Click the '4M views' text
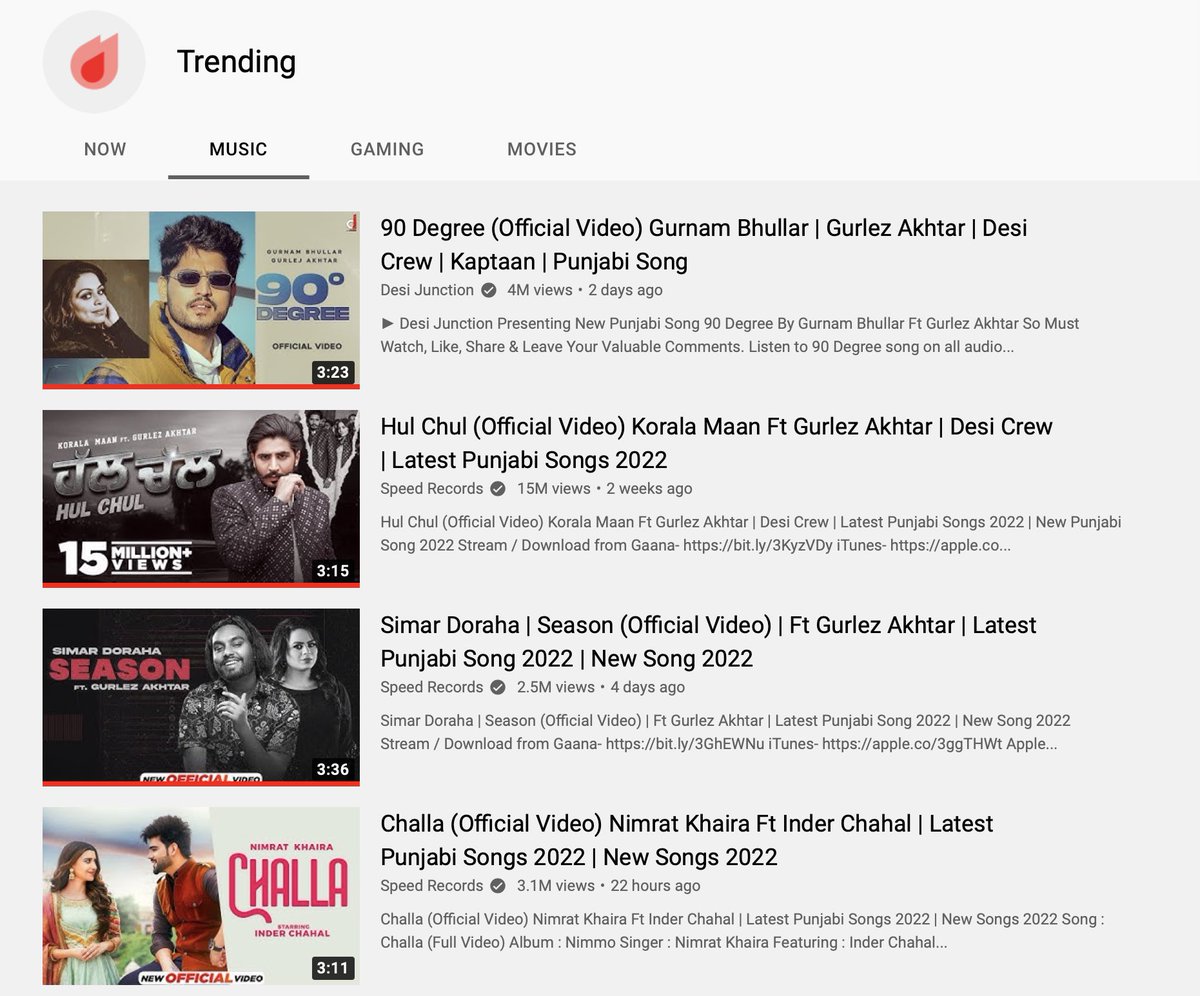The height and width of the screenshot is (996, 1200). (x=540, y=290)
